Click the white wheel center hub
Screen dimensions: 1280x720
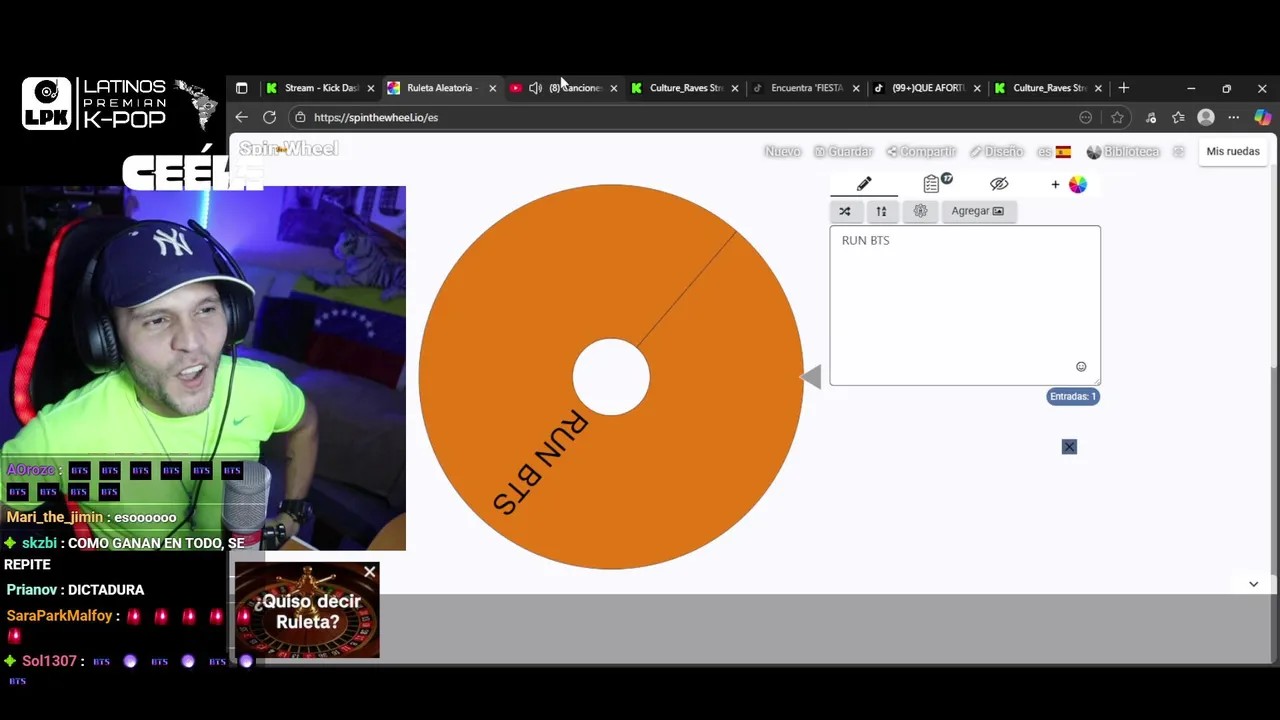click(x=611, y=377)
